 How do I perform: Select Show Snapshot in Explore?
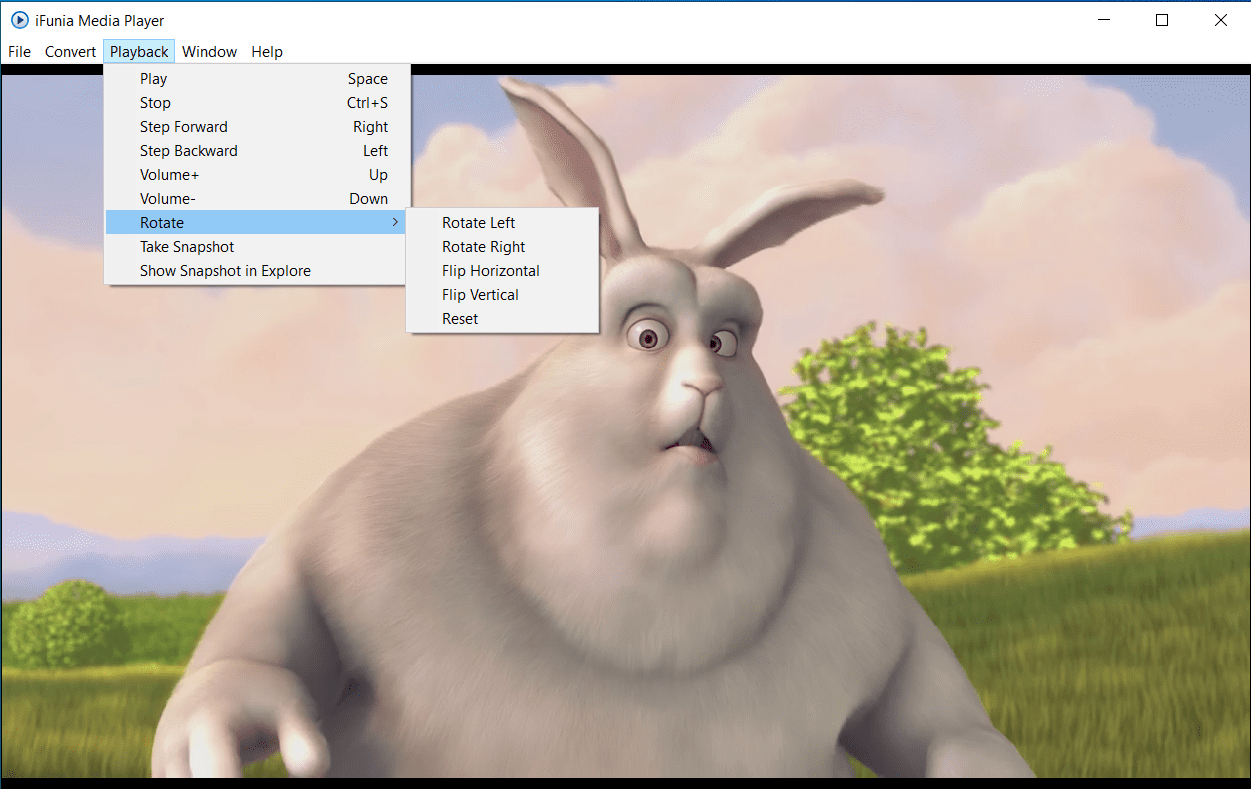255,271
